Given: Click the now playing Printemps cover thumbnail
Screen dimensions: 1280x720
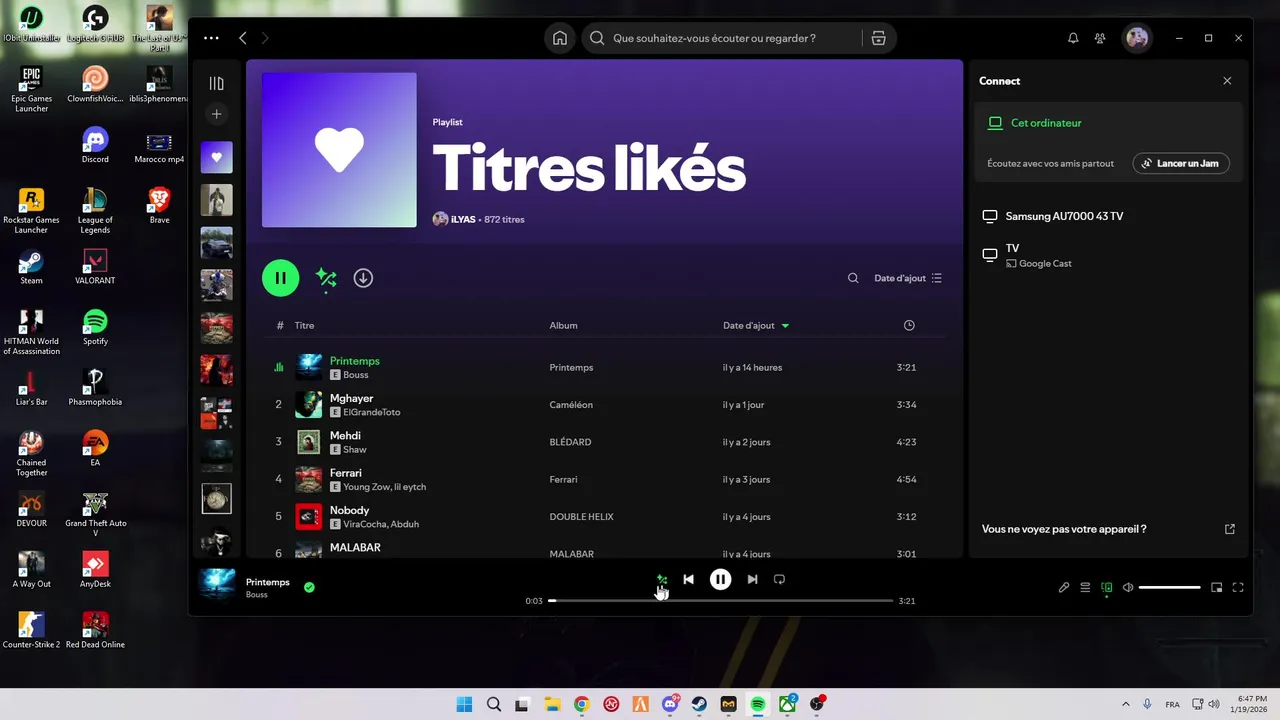Looking at the screenshot, I should 217,587.
